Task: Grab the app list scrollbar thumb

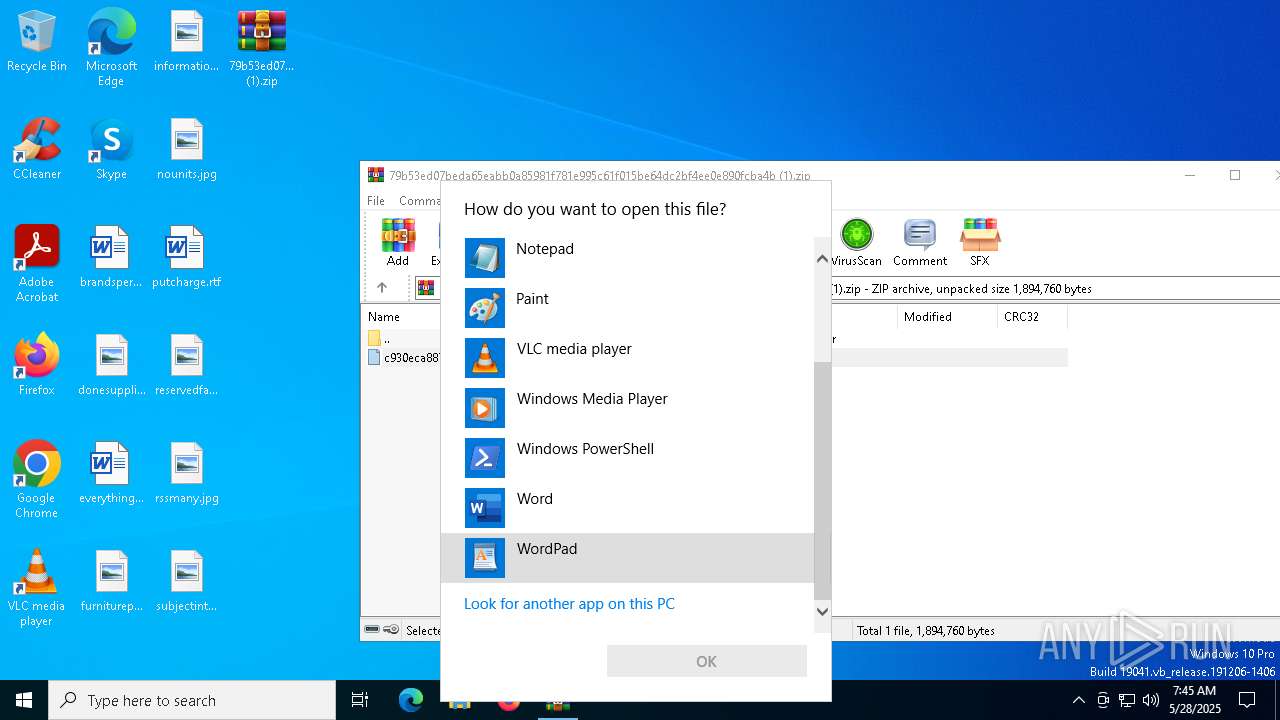Action: click(822, 480)
